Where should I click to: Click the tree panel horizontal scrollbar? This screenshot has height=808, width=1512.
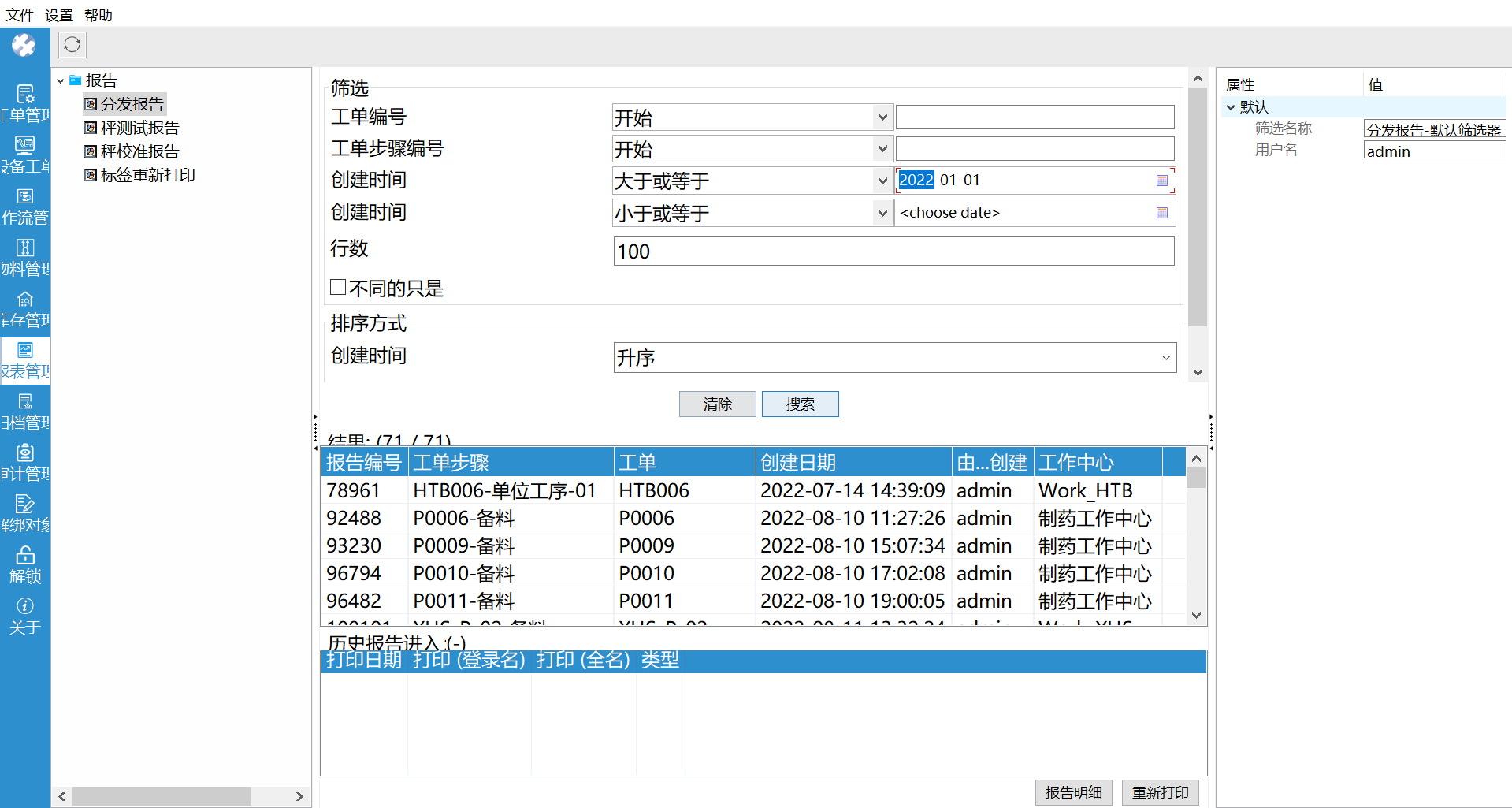pyautogui.click(x=162, y=796)
